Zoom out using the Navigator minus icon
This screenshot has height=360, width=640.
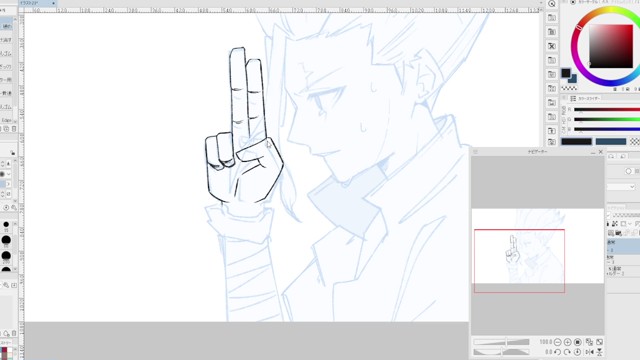point(558,342)
